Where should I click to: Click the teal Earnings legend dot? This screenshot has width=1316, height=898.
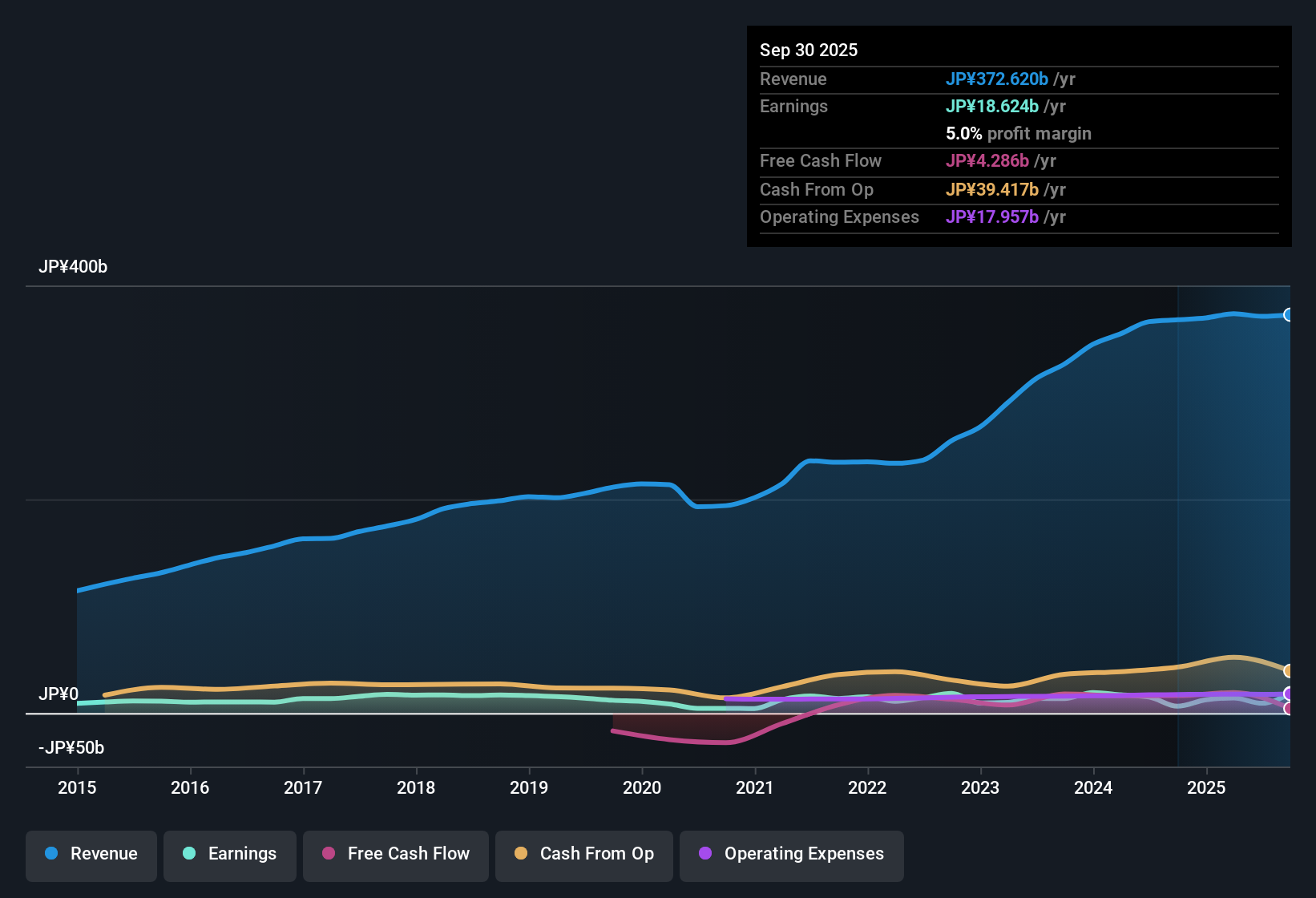(x=189, y=854)
